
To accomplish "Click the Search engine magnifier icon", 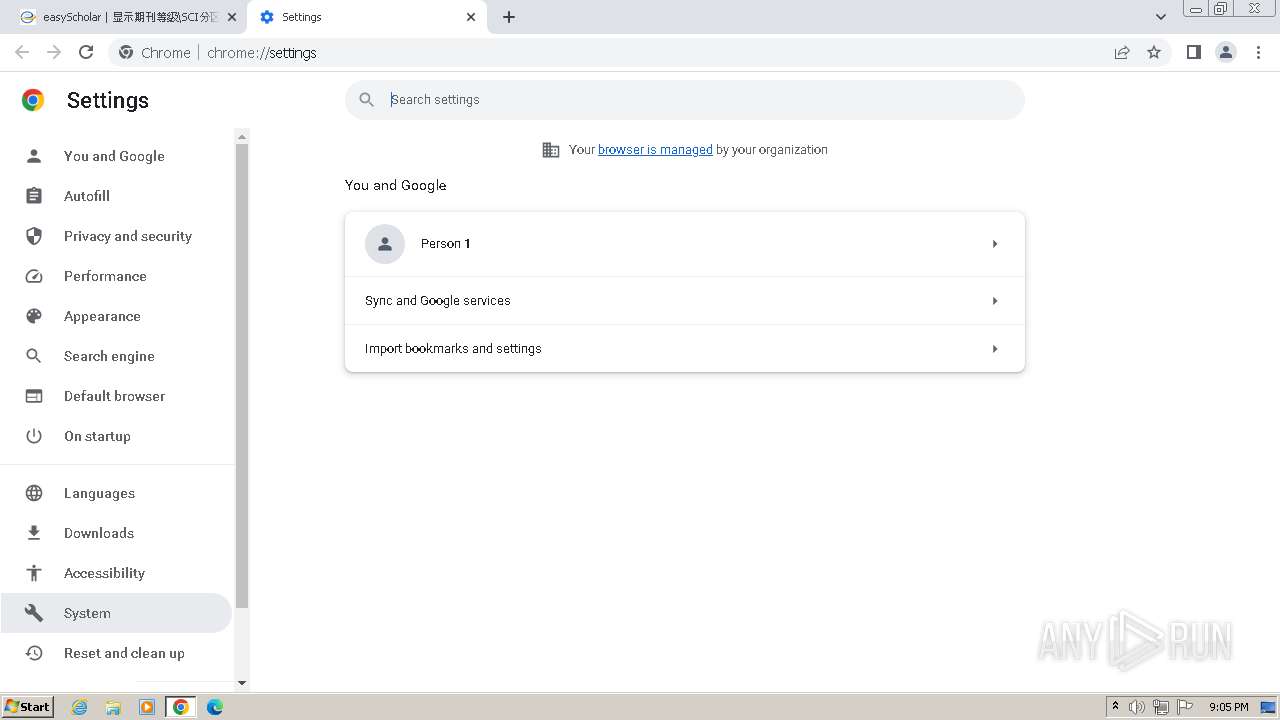I will (34, 356).
